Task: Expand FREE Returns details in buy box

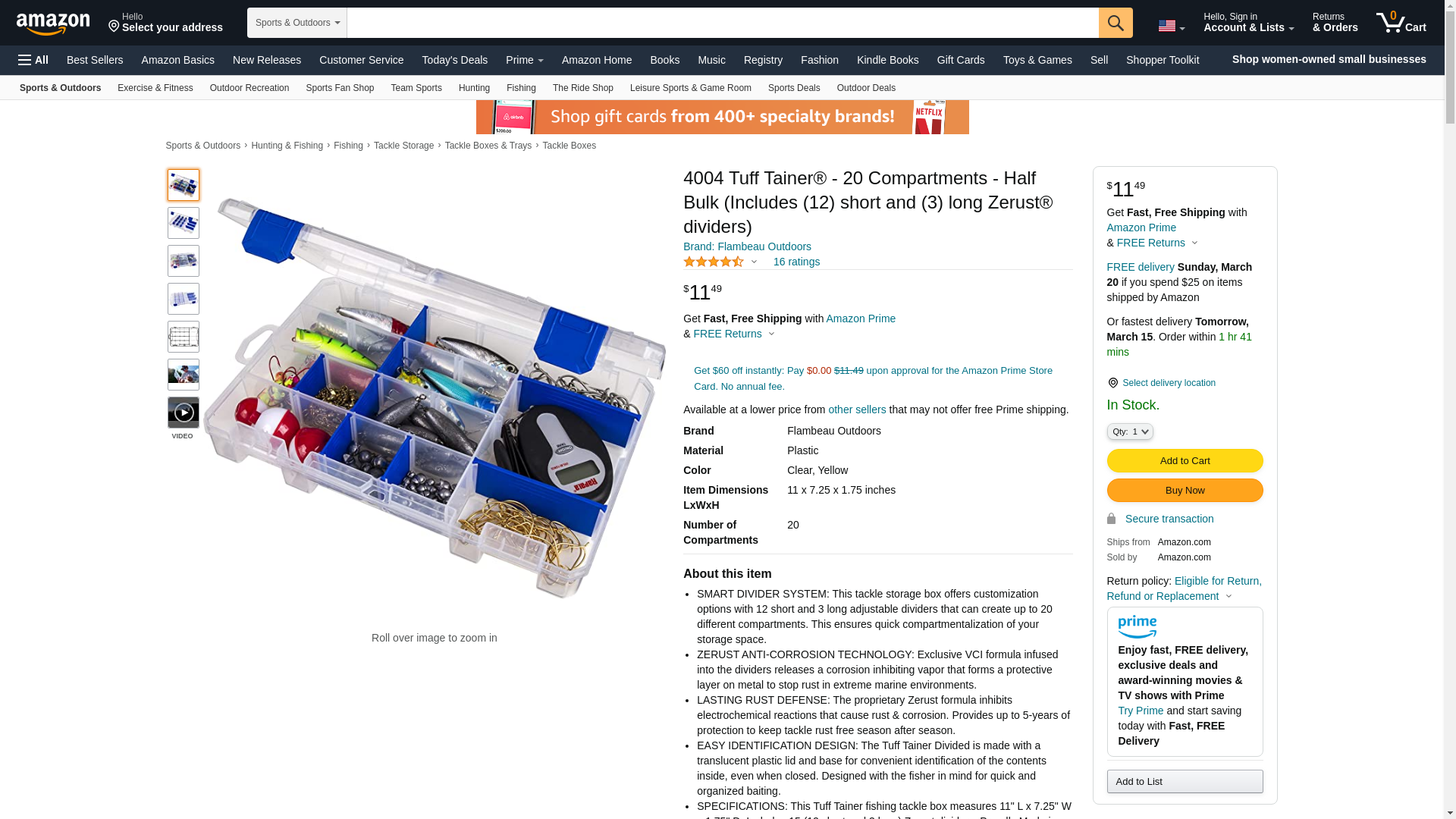Action: tap(1157, 243)
